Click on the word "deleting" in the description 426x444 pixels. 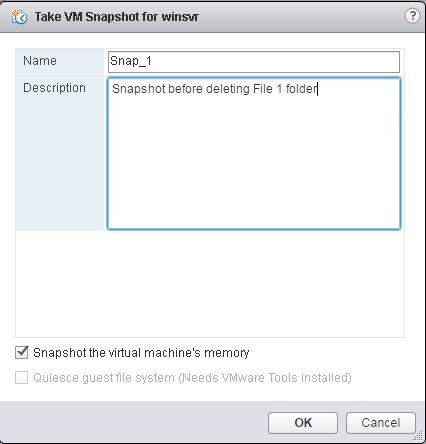pyautogui.click(x=228, y=89)
